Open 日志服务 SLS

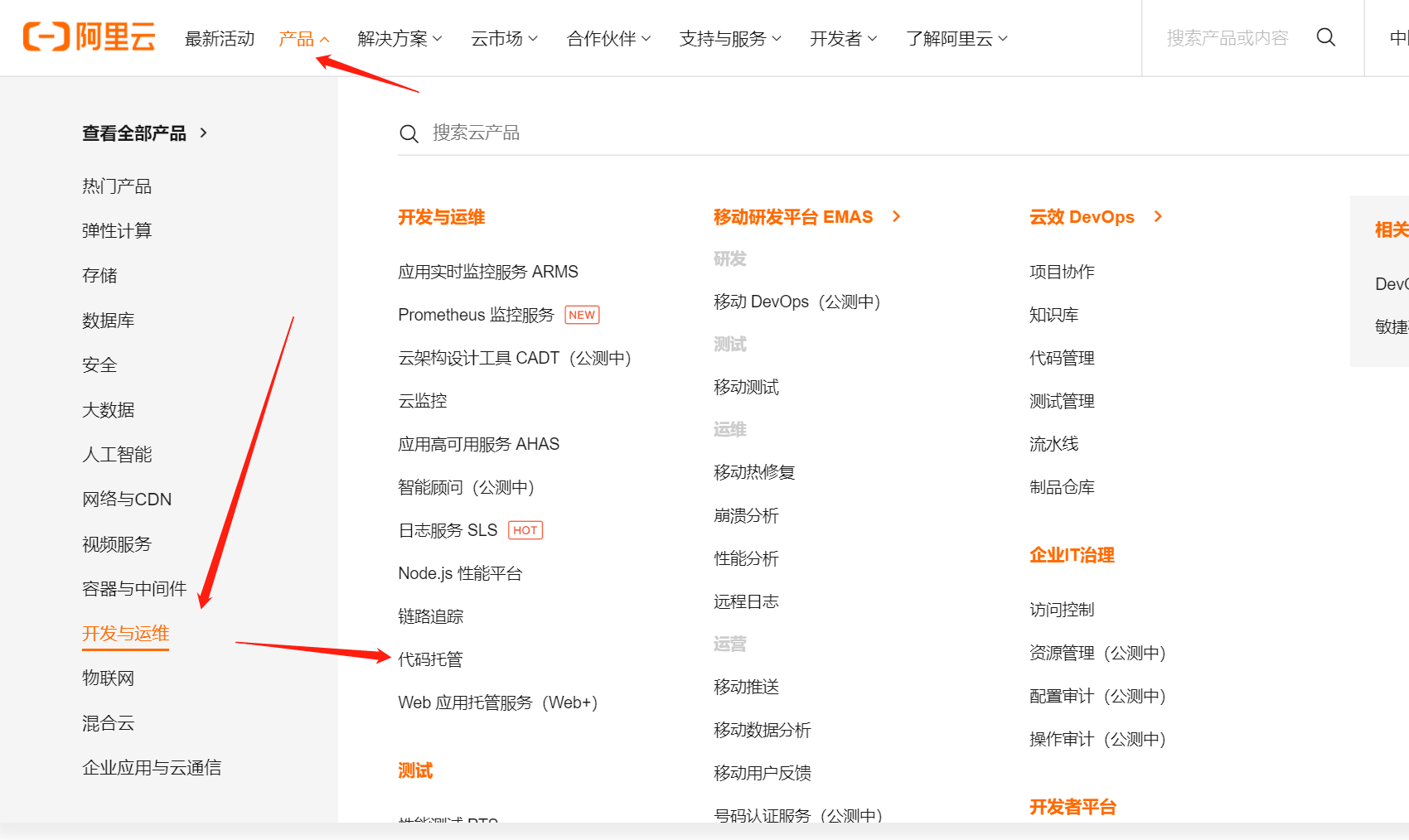click(x=448, y=530)
